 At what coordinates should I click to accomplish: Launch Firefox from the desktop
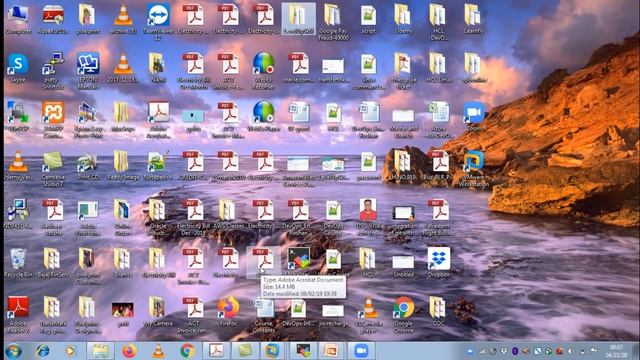click(x=228, y=311)
